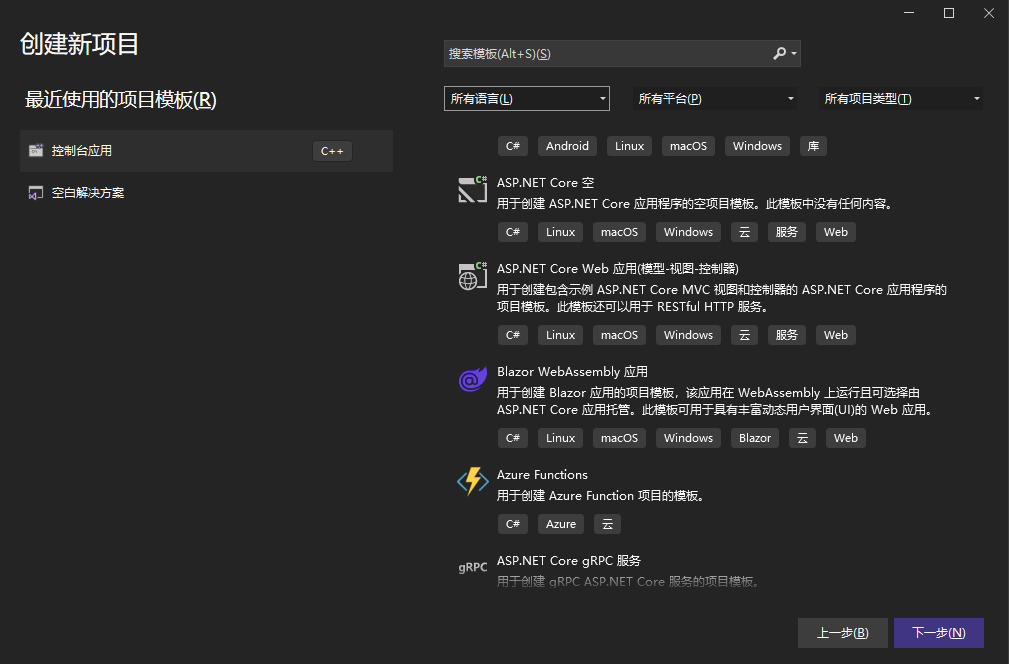Viewport: 1009px width, 664px height.
Task: Click the ASP.NET Core 空 template icon
Action: click(472, 190)
